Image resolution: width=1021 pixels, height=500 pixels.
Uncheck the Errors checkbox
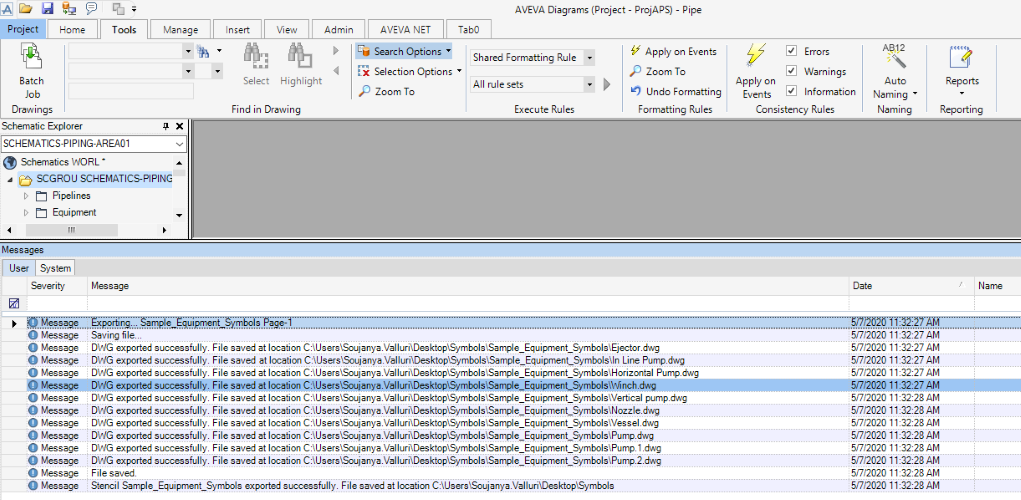pyautogui.click(x=791, y=51)
